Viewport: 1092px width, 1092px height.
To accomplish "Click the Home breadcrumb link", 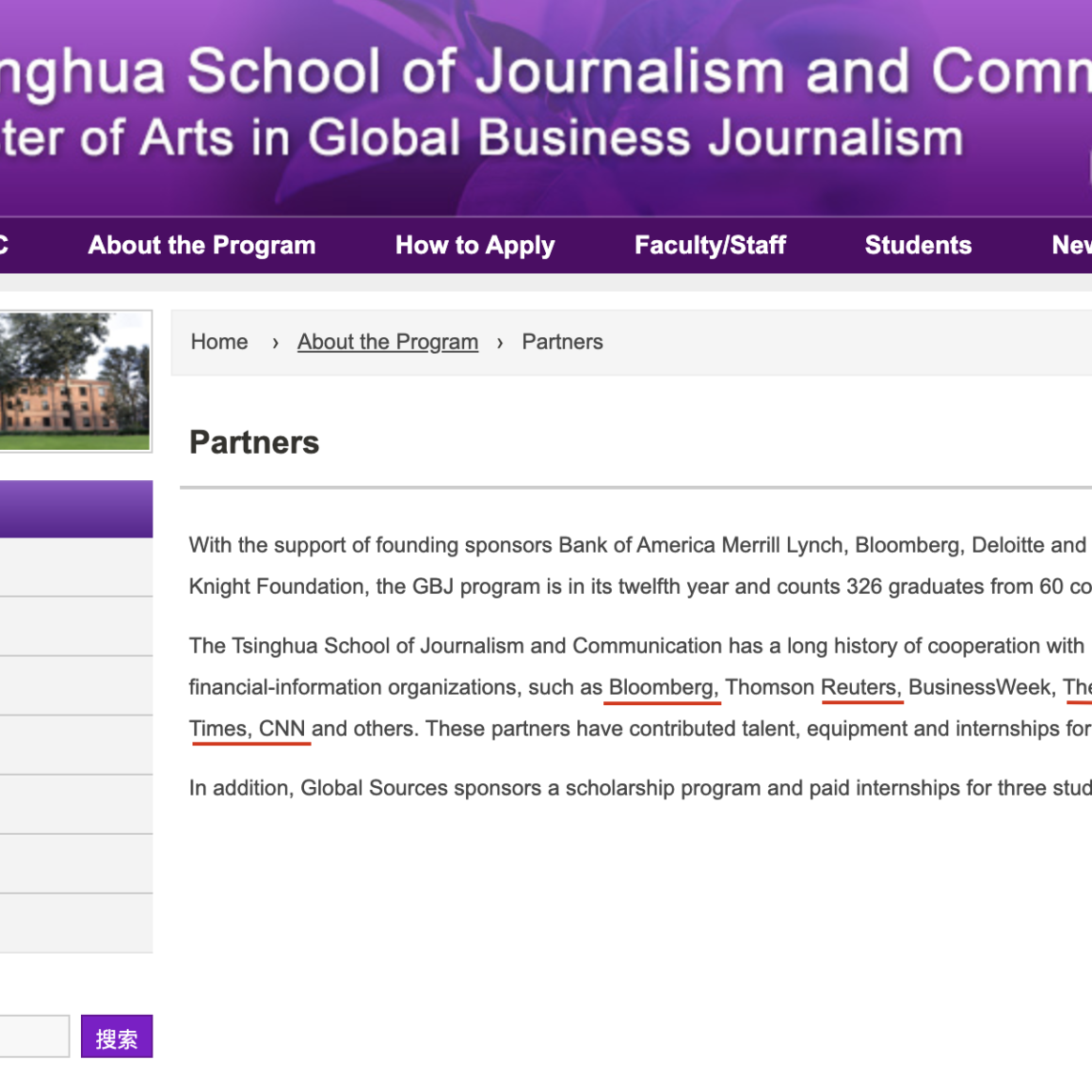I will [219, 342].
